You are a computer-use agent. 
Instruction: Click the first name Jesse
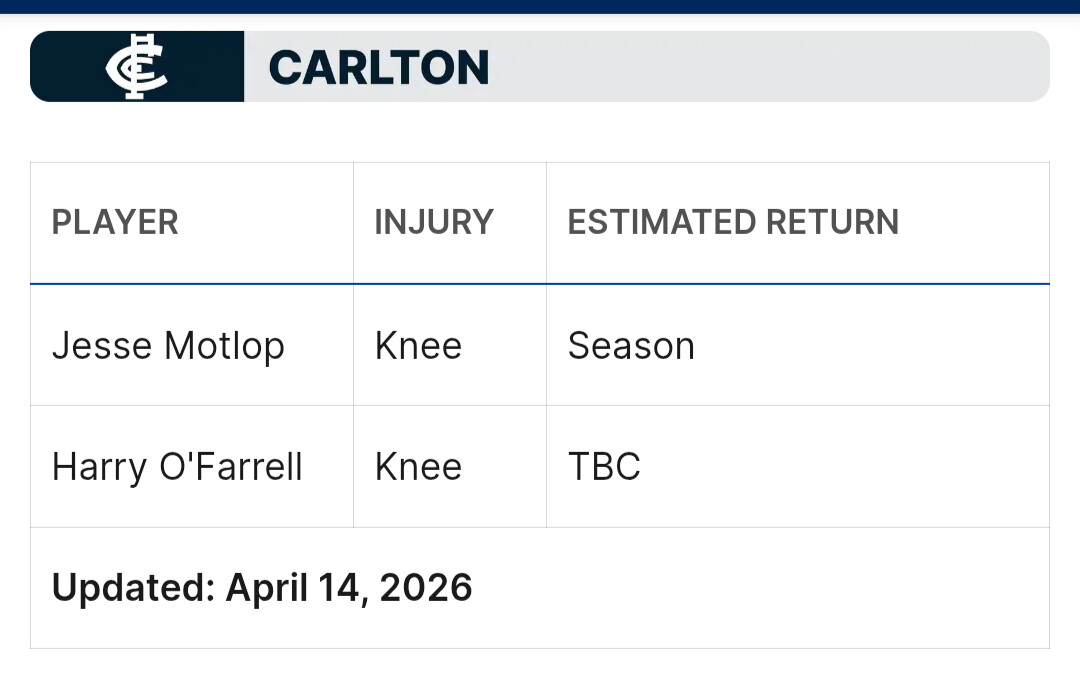[102, 346]
